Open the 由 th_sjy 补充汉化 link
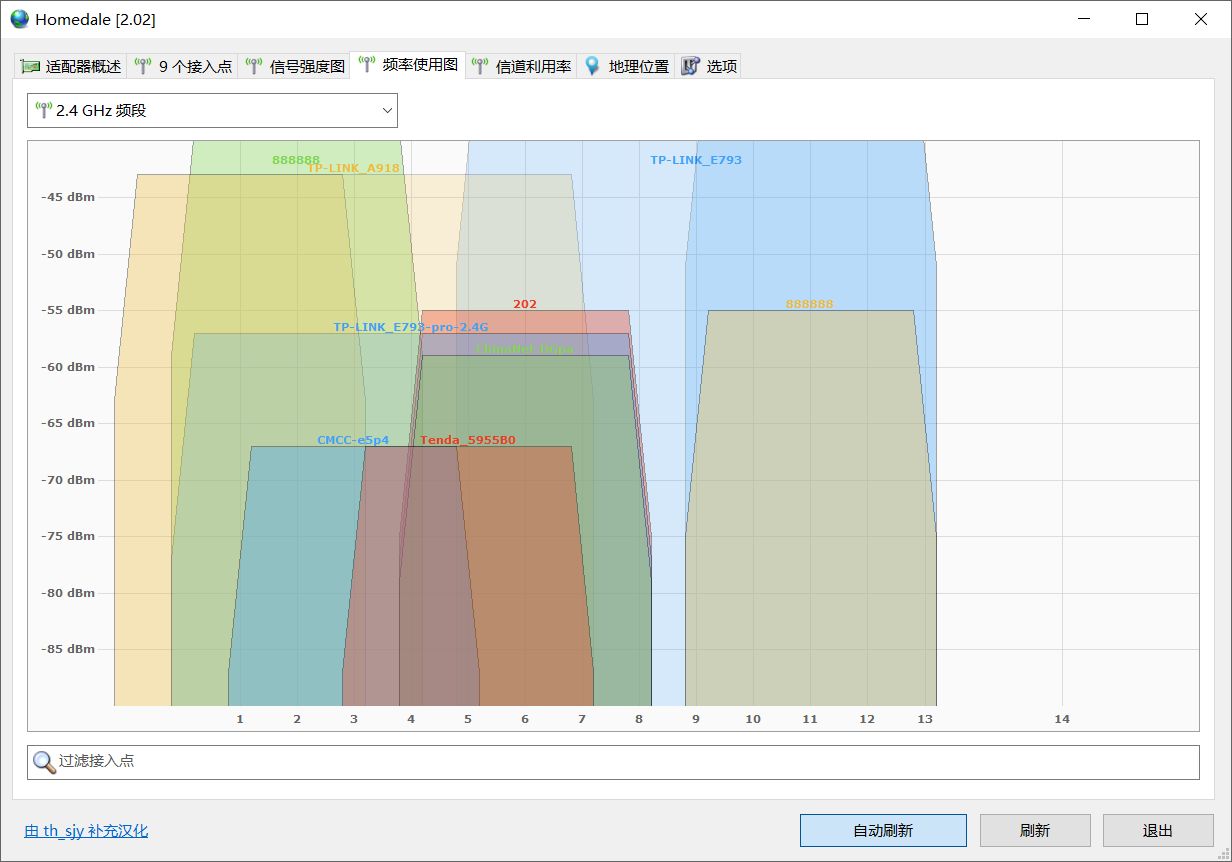1232x862 pixels. (86, 831)
